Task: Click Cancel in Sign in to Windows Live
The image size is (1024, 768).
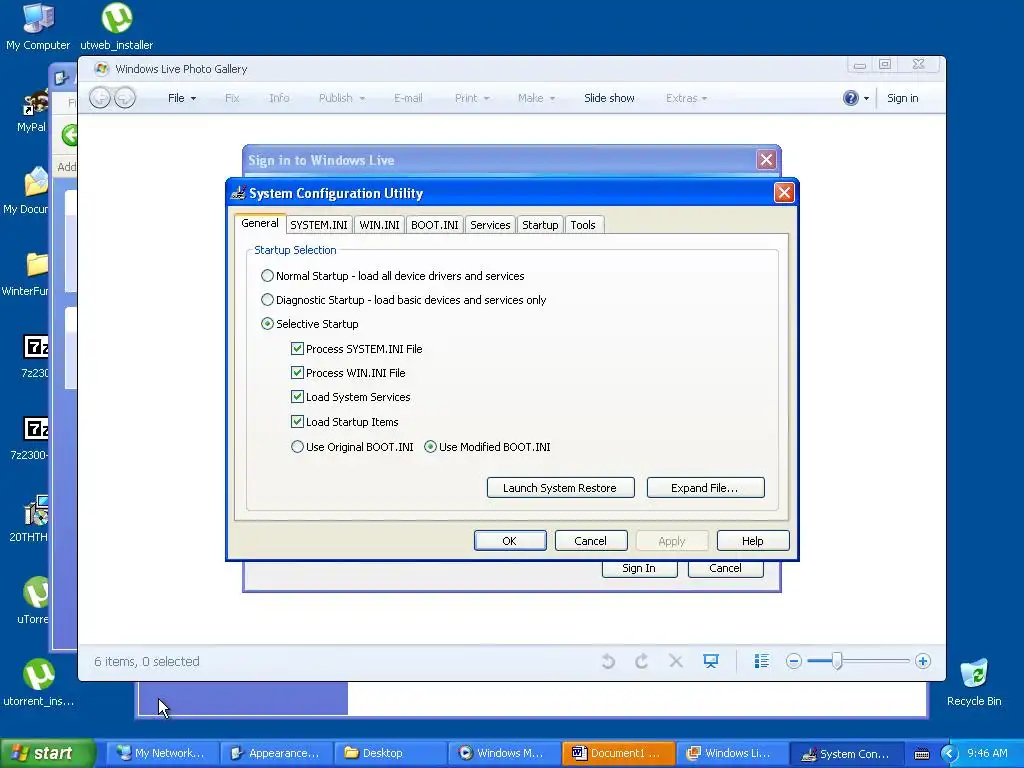Action: [x=726, y=569]
